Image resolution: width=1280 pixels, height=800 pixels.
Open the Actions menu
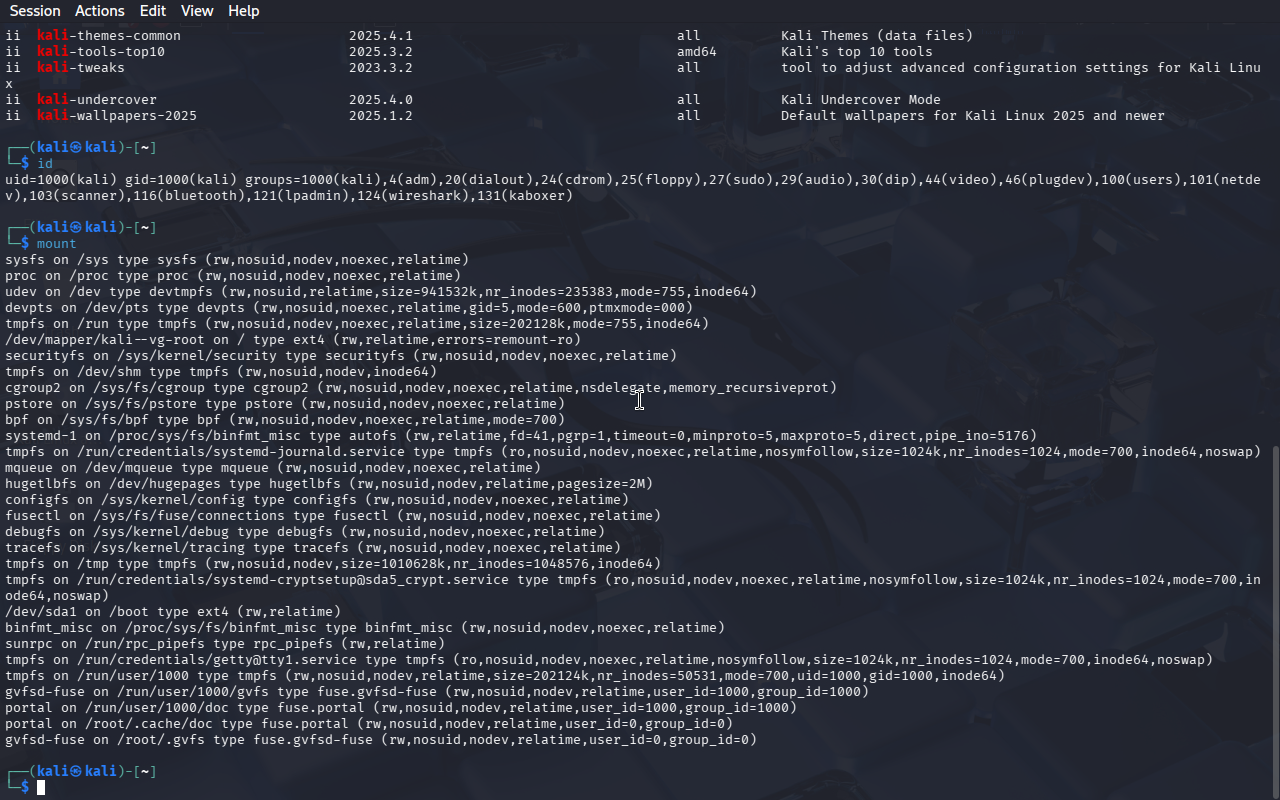tap(100, 11)
